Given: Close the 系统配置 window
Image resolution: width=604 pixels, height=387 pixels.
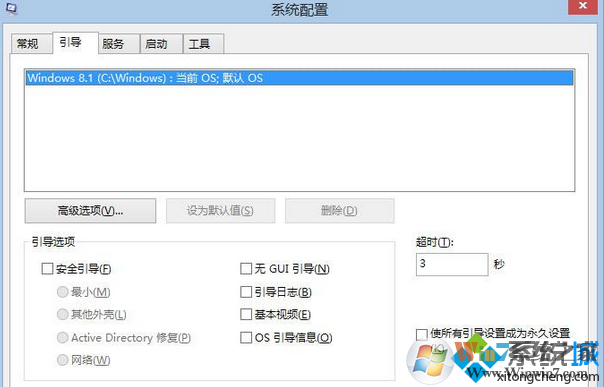Looking at the screenshot, I should pyautogui.click(x=583, y=7).
